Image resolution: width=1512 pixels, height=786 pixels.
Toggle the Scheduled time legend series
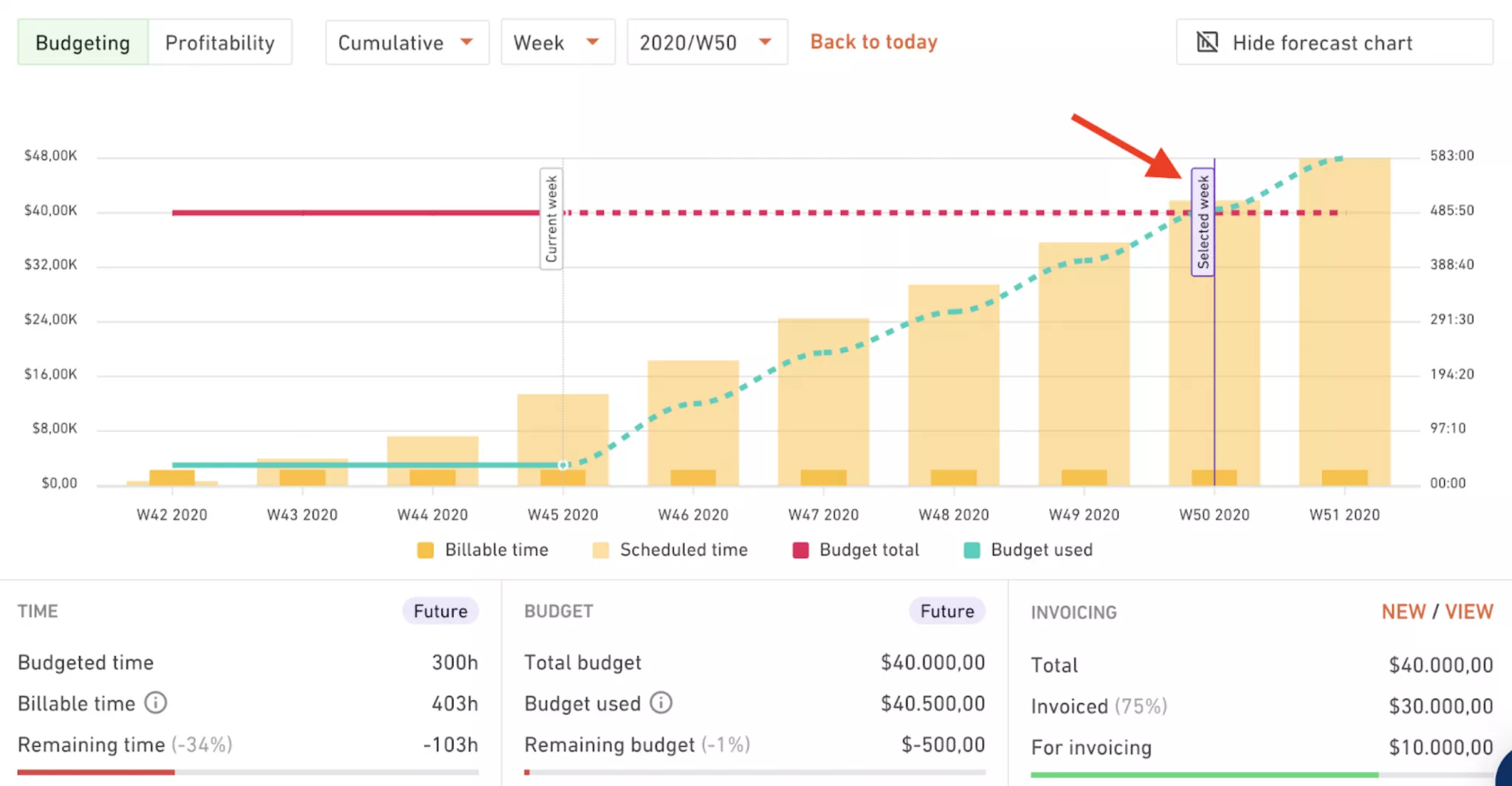pyautogui.click(x=670, y=550)
